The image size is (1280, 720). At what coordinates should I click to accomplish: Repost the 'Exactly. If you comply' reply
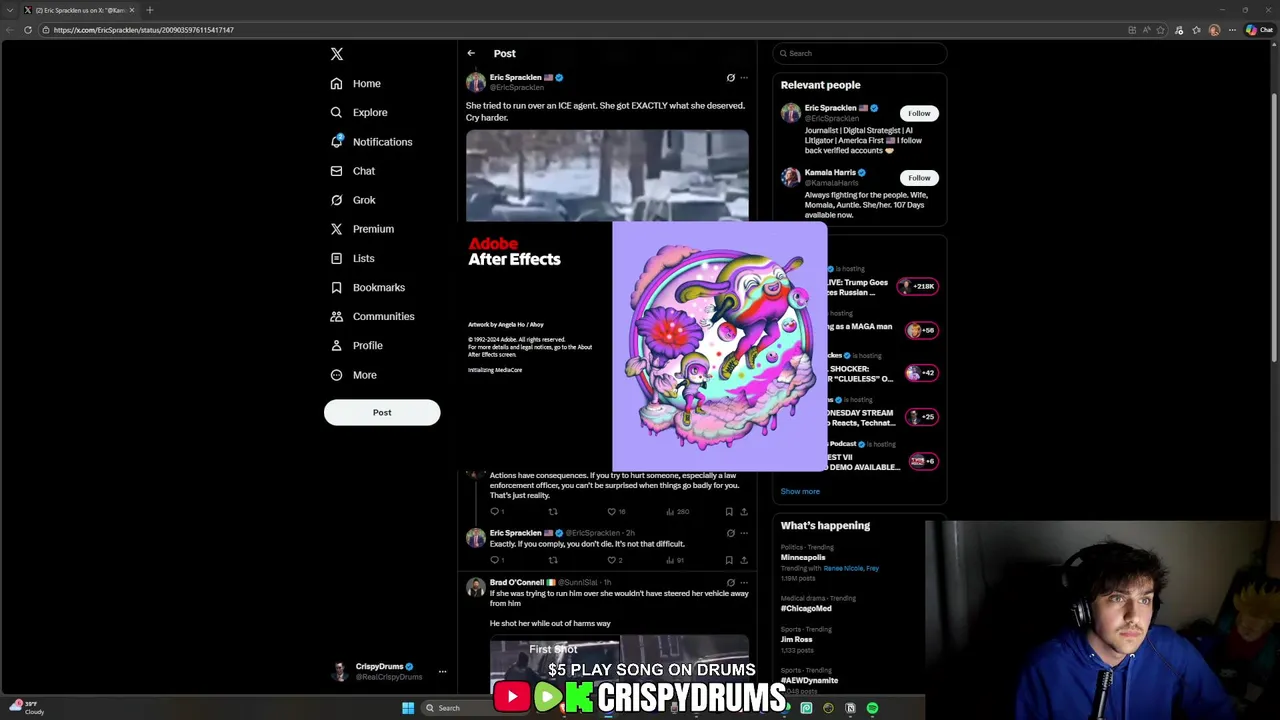[552, 560]
